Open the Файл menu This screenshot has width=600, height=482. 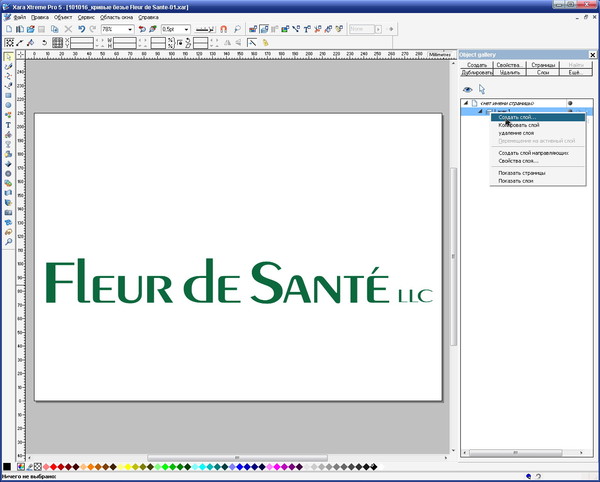(x=20, y=18)
